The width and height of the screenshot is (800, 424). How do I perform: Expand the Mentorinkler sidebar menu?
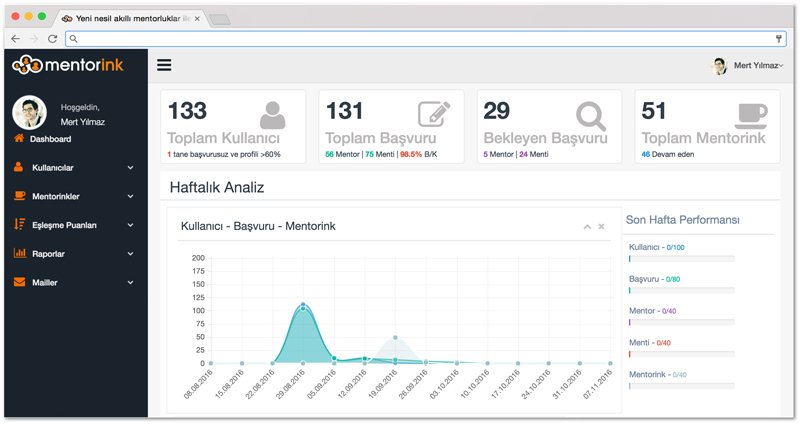pos(74,196)
